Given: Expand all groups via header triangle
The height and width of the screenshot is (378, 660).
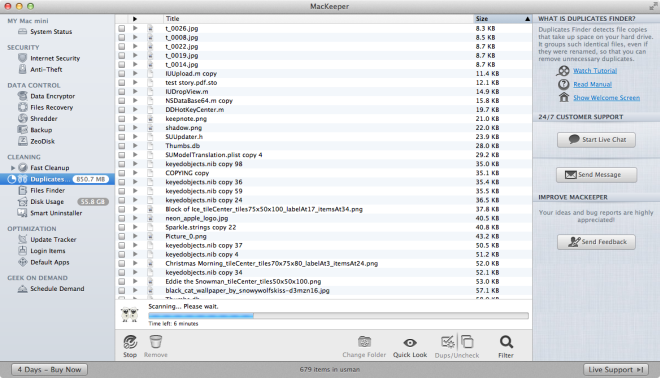Looking at the screenshot, I should (x=135, y=19).
